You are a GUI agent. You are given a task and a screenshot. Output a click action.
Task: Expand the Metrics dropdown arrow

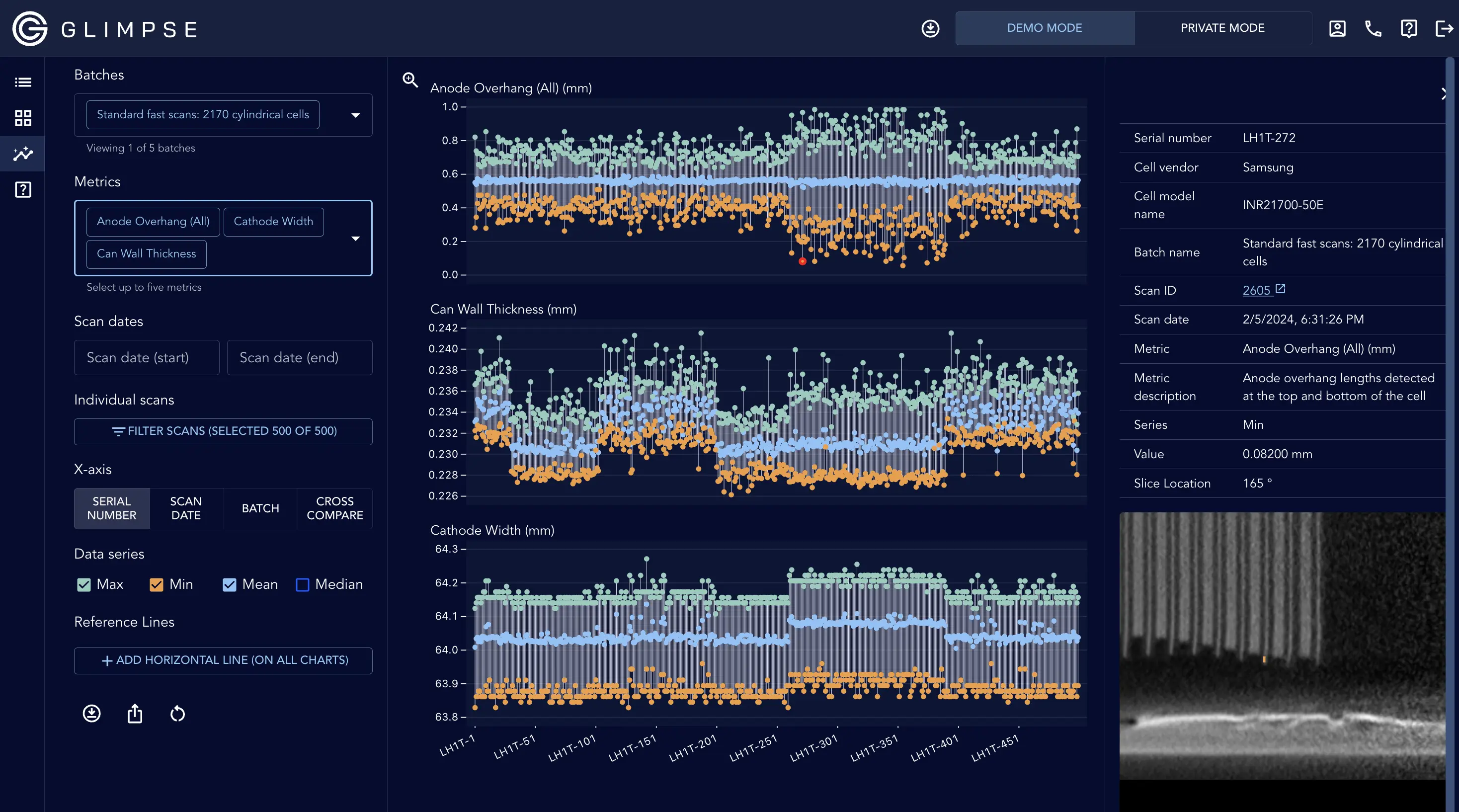coord(356,239)
